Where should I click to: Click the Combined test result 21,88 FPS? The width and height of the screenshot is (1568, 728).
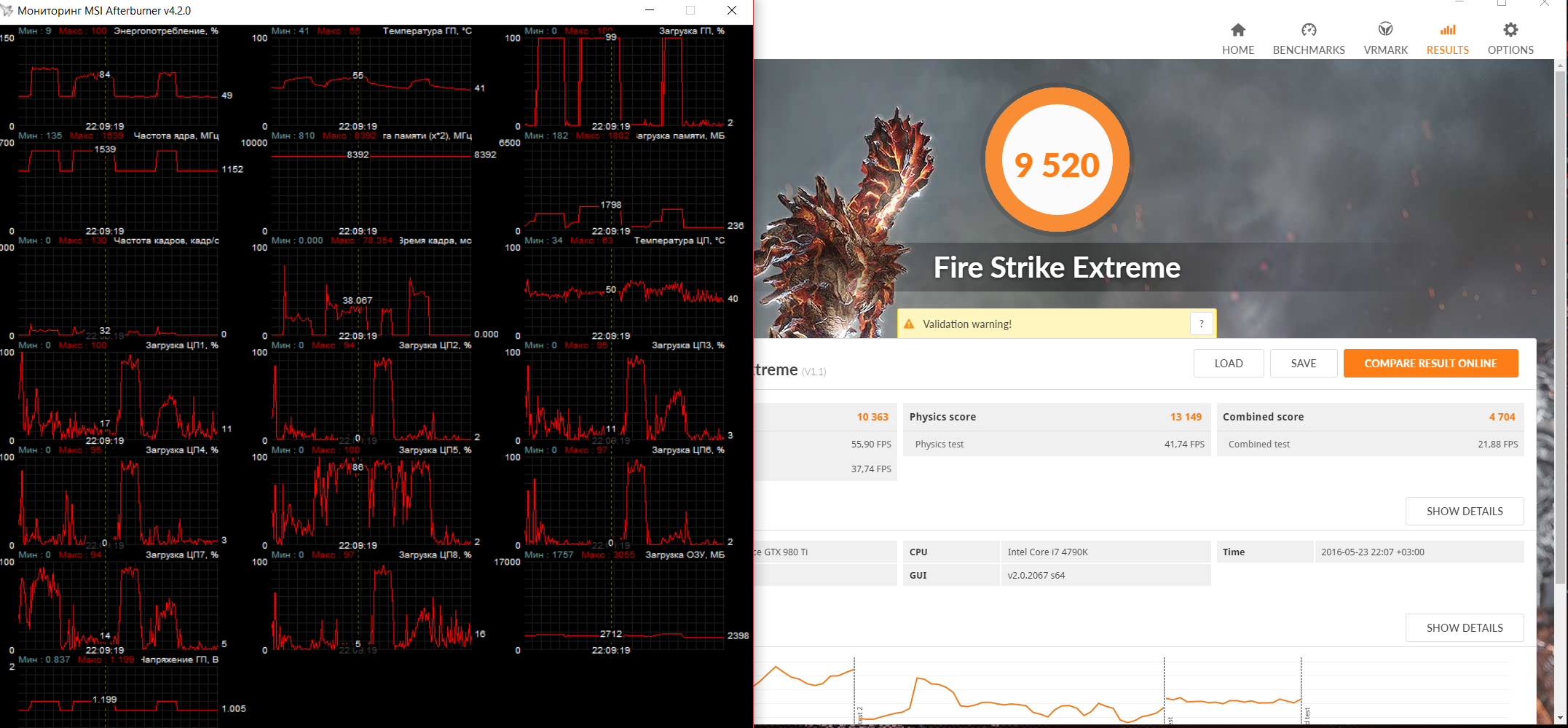click(x=1498, y=445)
